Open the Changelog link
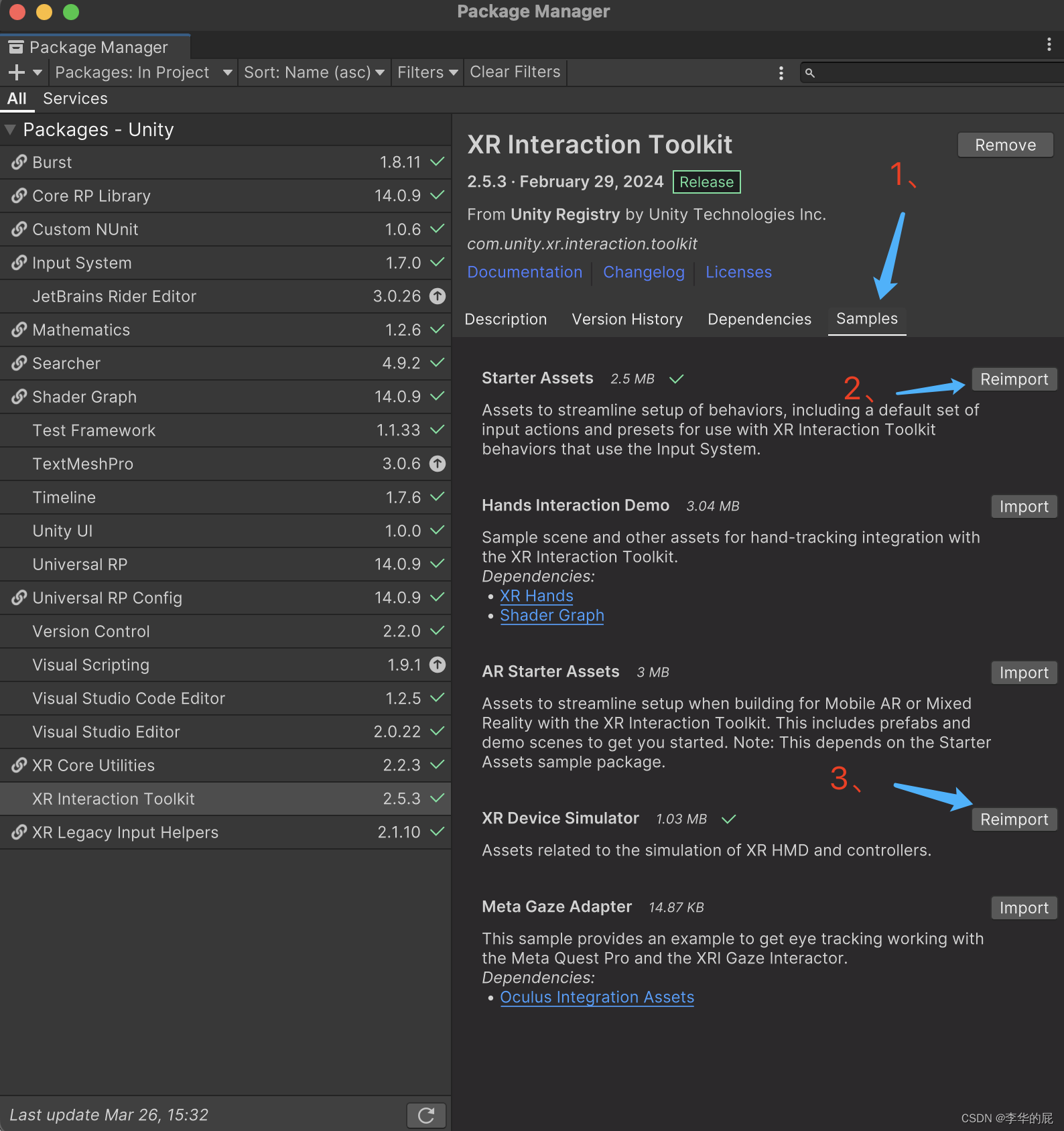The height and width of the screenshot is (1131, 1064). (643, 272)
